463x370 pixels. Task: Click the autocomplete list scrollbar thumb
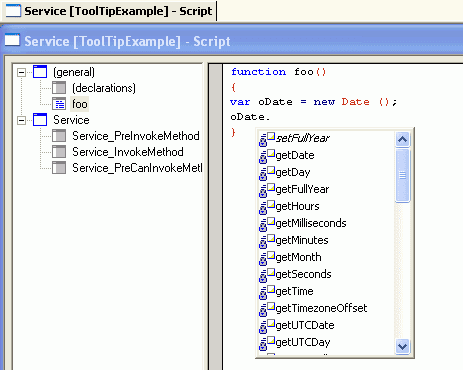[x=403, y=175]
